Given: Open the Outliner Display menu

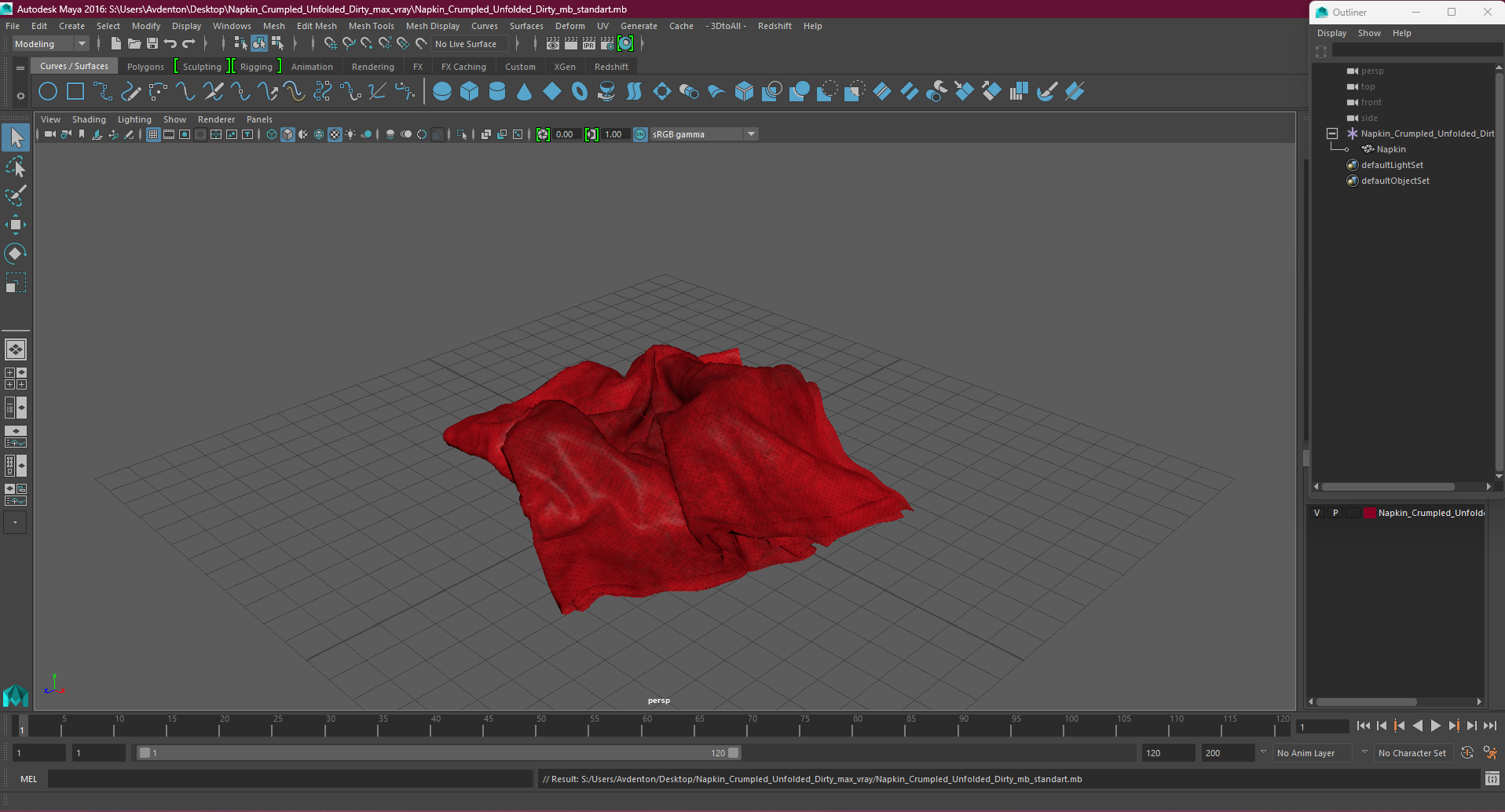Looking at the screenshot, I should pos(1331,33).
